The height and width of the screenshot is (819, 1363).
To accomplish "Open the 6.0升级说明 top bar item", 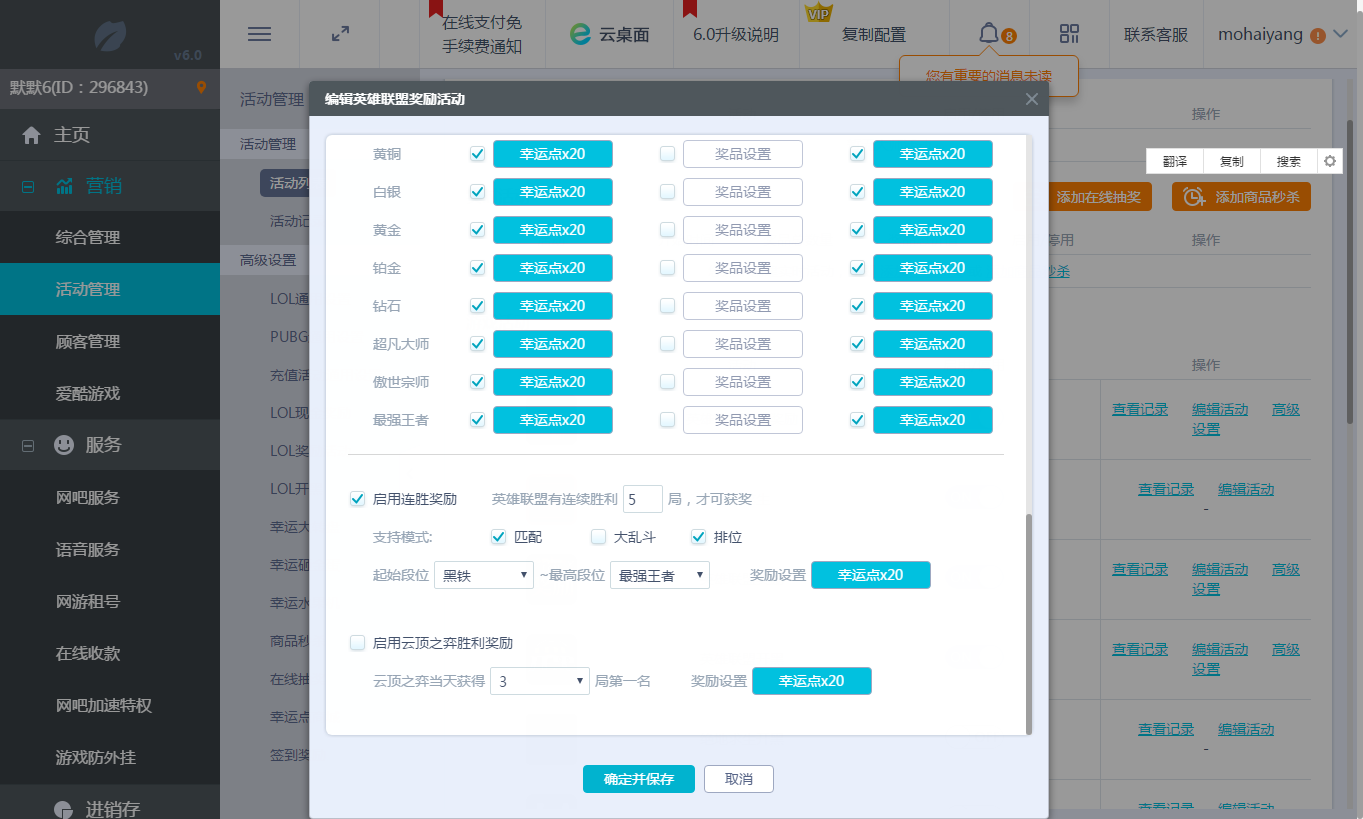I will [735, 34].
